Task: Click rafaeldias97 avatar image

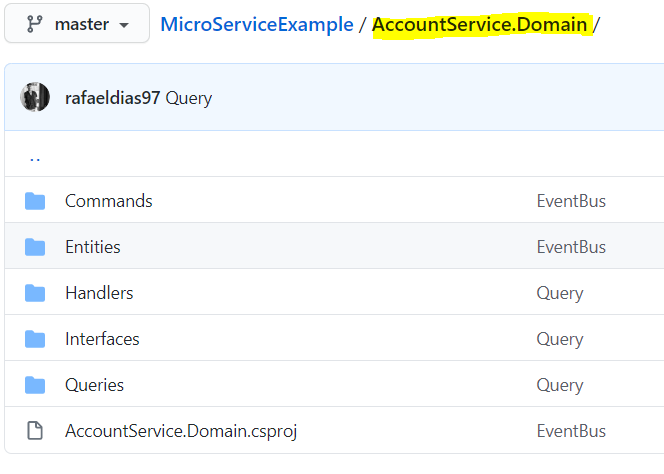Action: (35, 97)
